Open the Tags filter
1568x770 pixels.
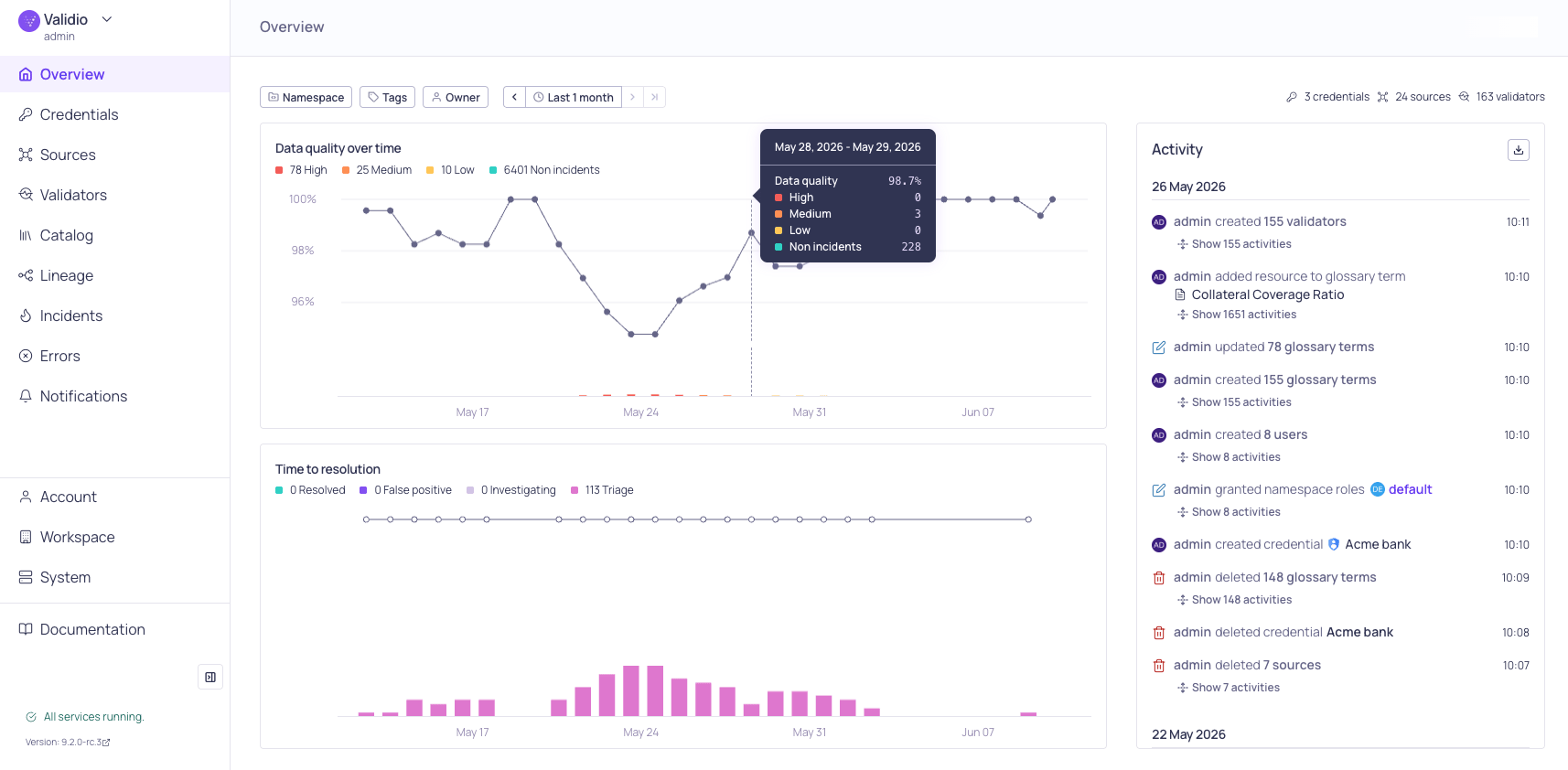tap(388, 97)
